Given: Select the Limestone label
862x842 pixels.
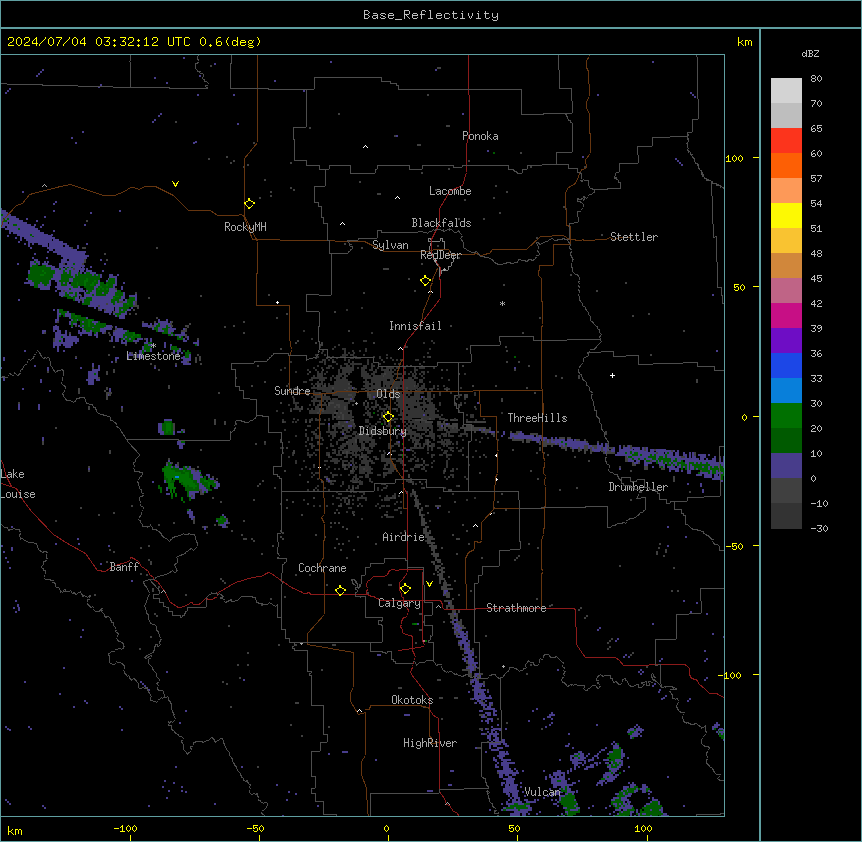Looking at the screenshot, I should [x=153, y=356].
